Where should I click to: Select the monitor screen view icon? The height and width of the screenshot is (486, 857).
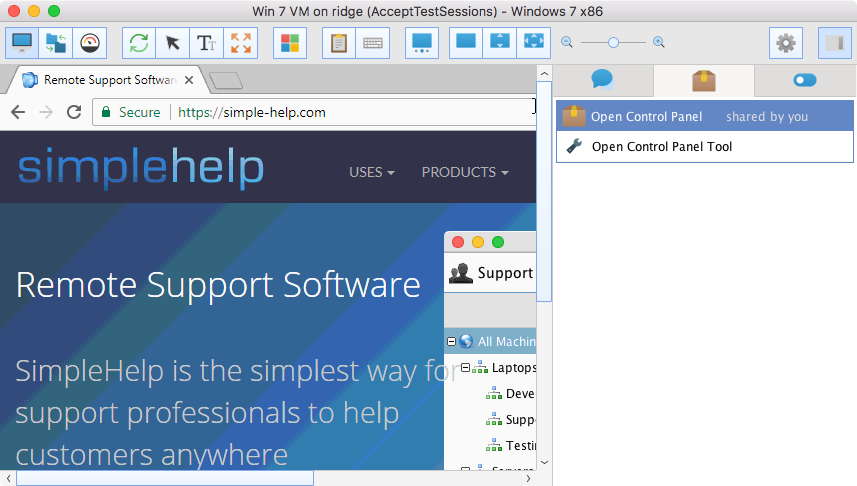click(x=22, y=43)
